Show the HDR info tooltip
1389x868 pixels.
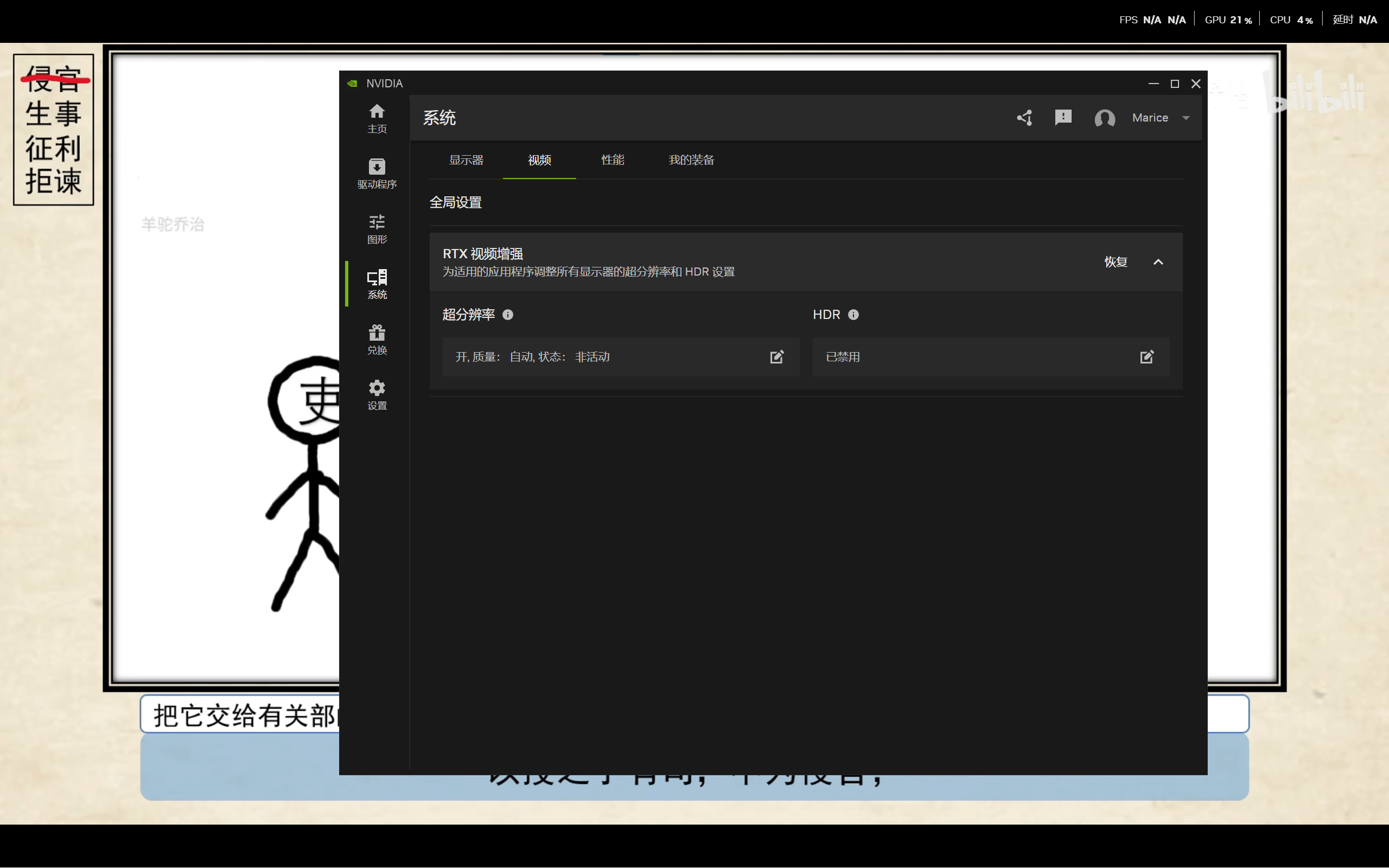(853, 315)
